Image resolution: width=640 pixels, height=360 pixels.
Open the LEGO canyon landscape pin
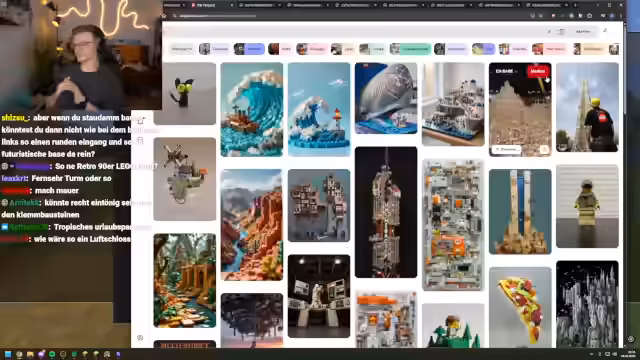[x=252, y=225]
